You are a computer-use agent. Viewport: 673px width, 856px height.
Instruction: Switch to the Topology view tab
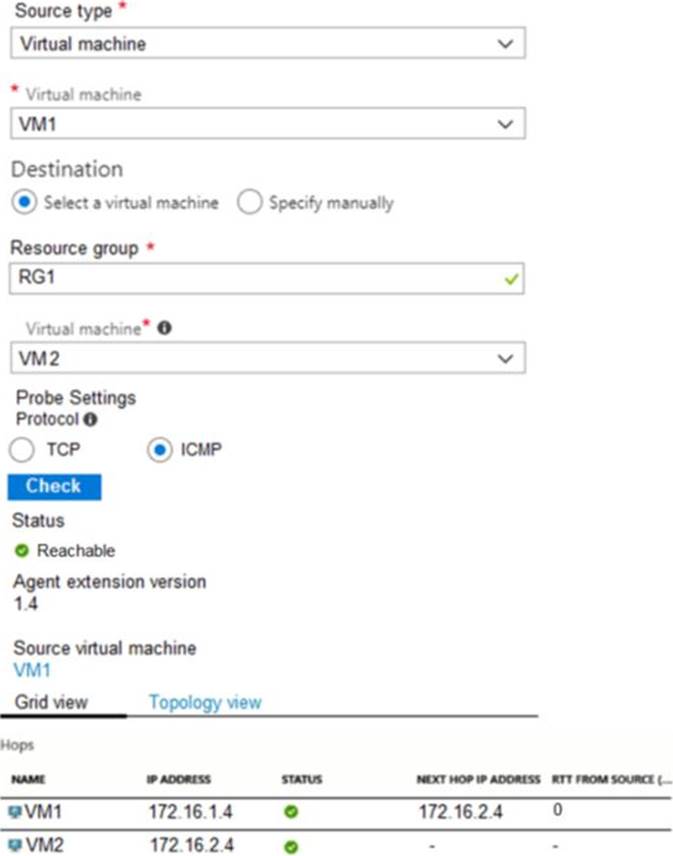(205, 702)
